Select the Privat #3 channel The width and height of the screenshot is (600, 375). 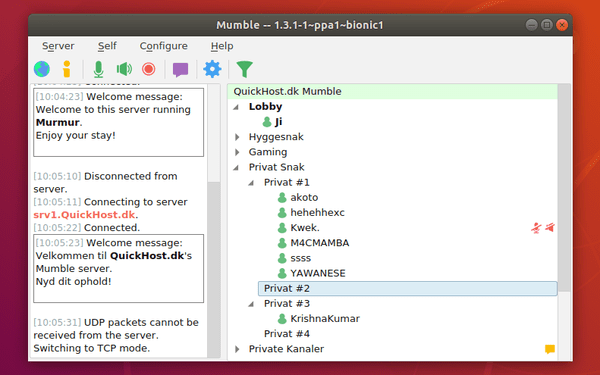(x=287, y=304)
